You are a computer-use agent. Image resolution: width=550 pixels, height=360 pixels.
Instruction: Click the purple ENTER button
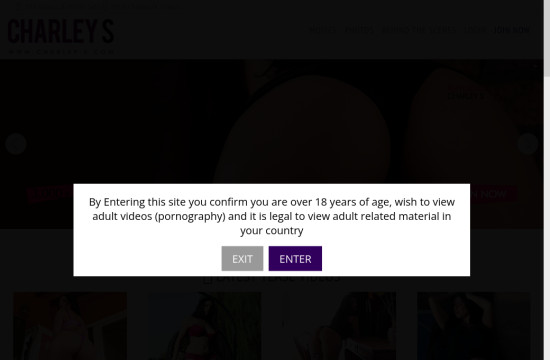295,259
